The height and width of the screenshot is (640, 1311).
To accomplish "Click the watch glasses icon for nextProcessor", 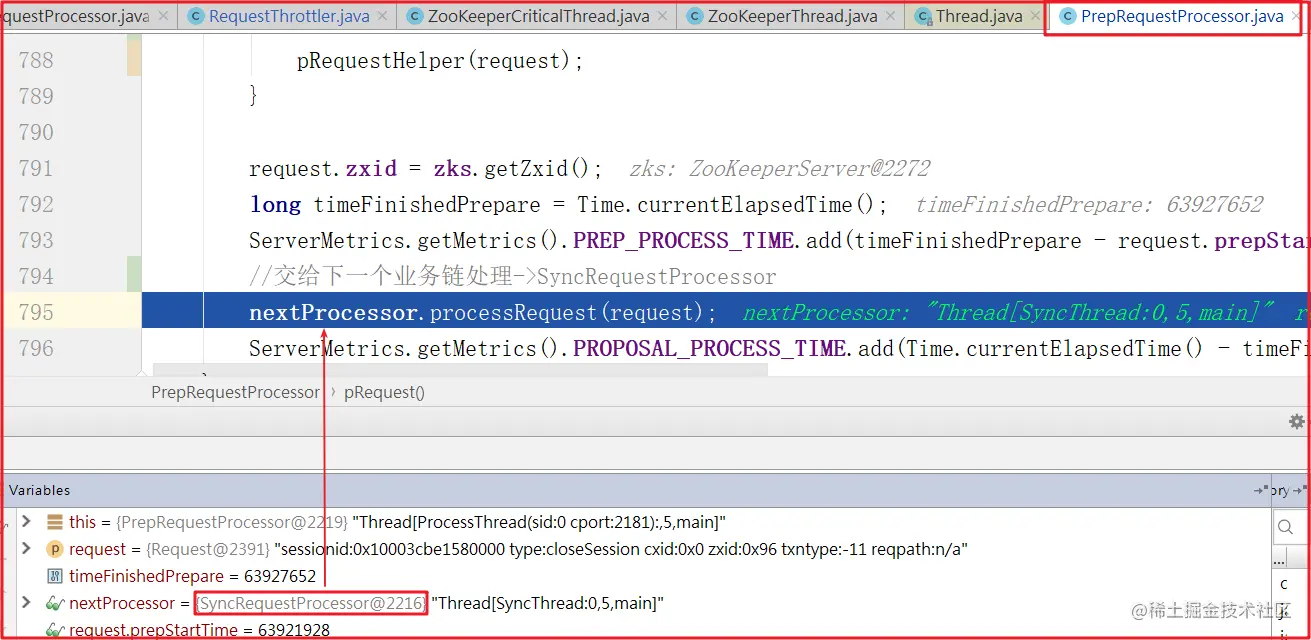I will pos(55,603).
